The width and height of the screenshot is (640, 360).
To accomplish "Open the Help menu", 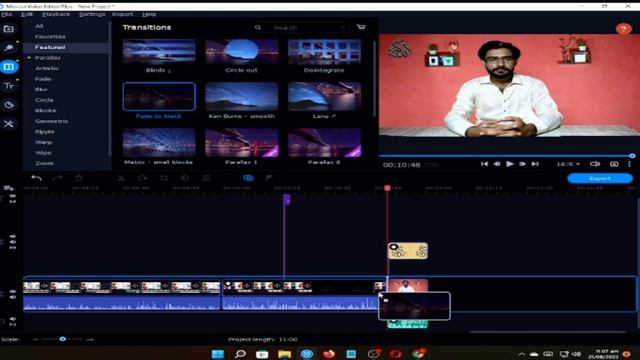I will (149, 14).
